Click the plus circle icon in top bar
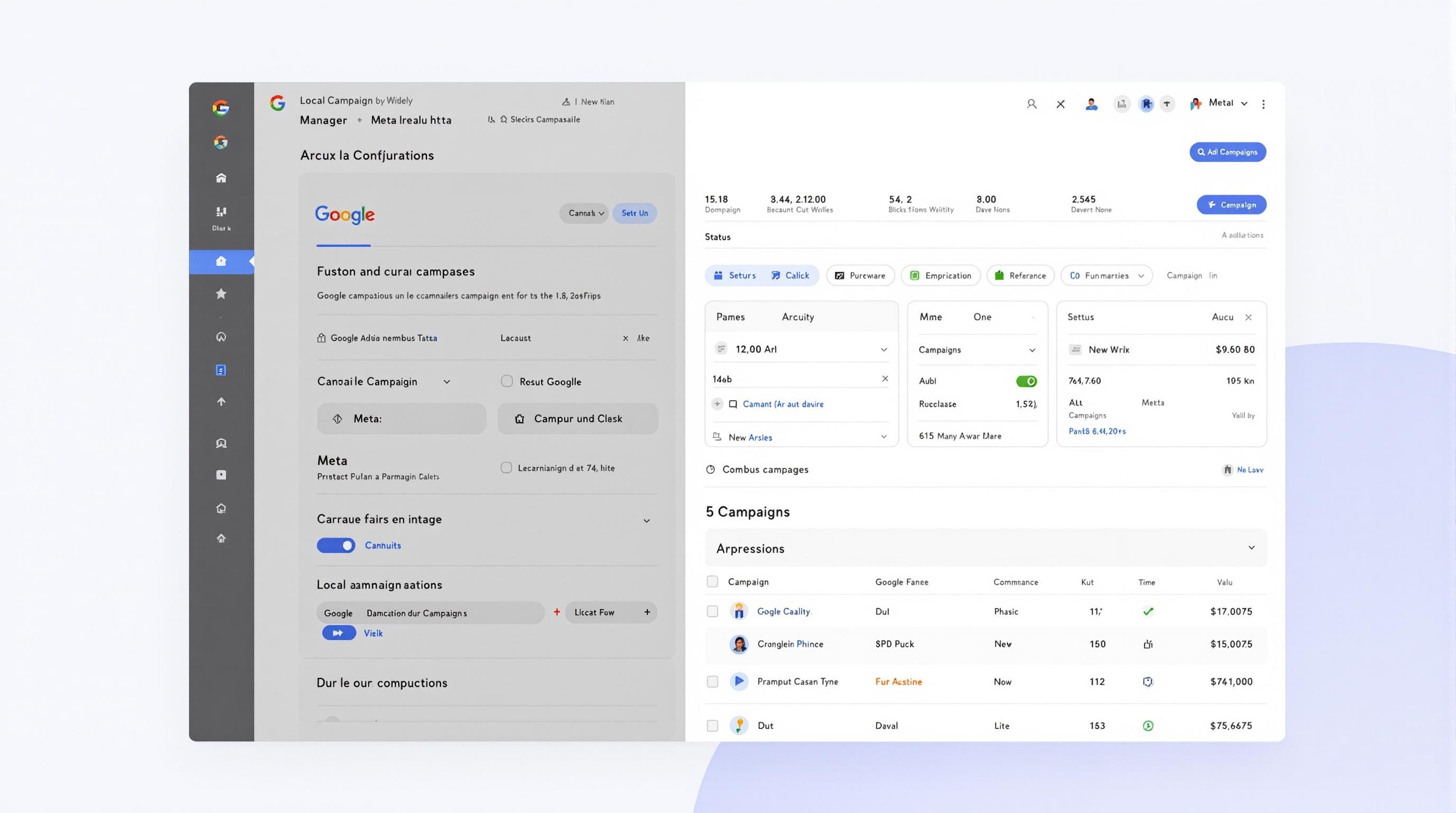Viewport: 1456px width, 813px height. point(1167,104)
